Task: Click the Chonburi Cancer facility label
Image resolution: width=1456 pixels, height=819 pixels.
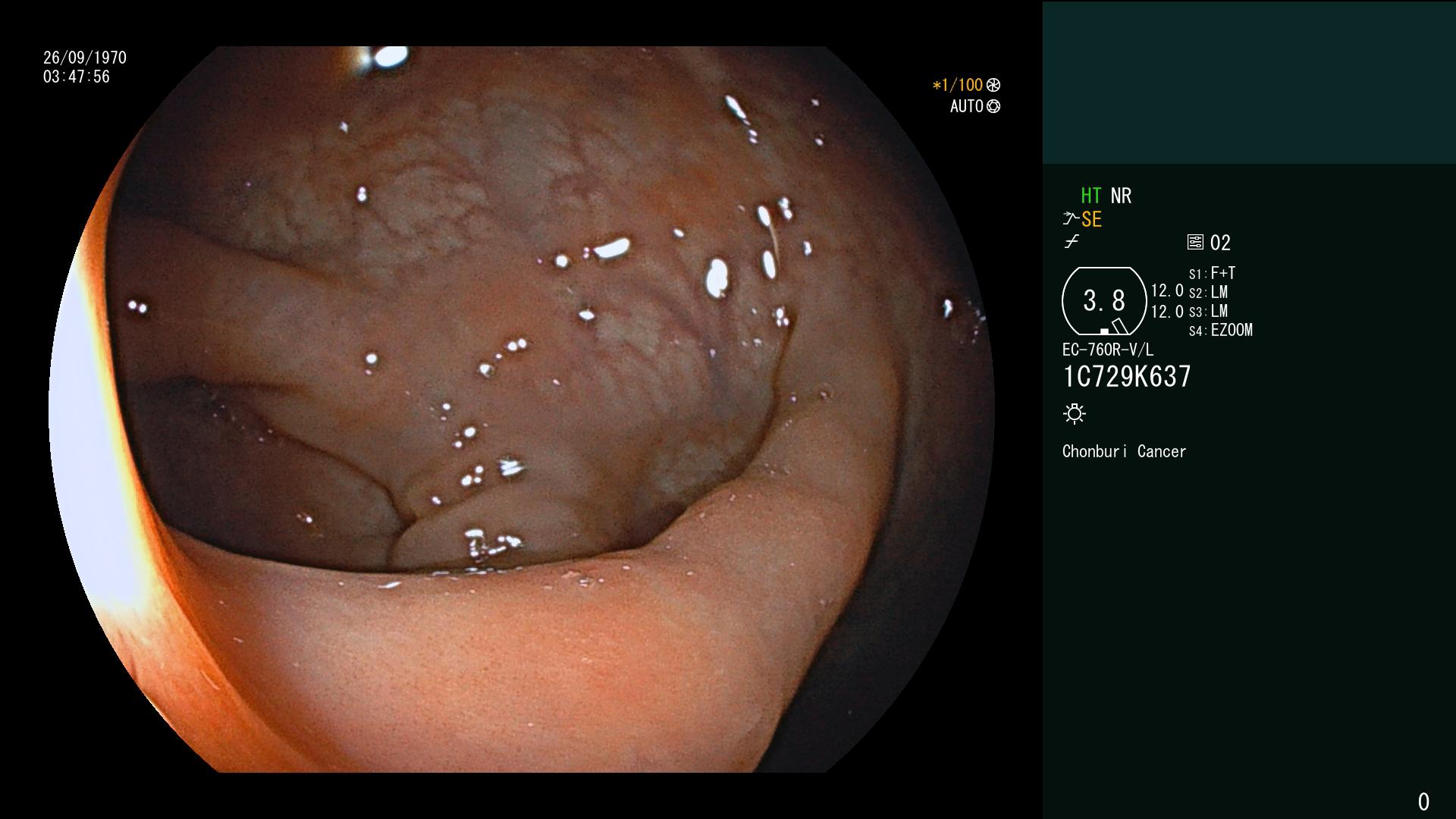Action: pyautogui.click(x=1125, y=451)
